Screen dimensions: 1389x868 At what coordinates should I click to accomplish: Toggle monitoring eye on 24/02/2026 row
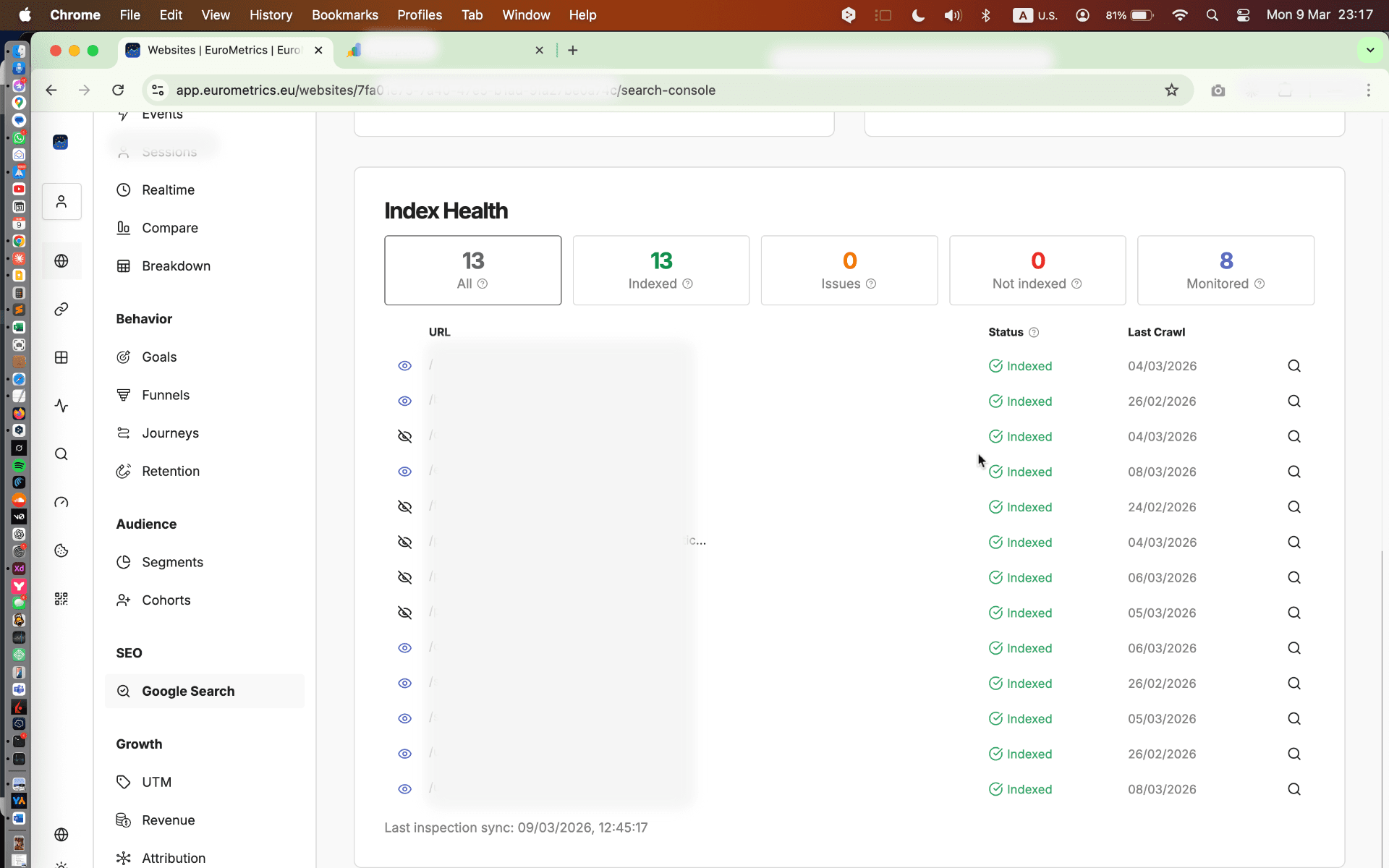(404, 507)
